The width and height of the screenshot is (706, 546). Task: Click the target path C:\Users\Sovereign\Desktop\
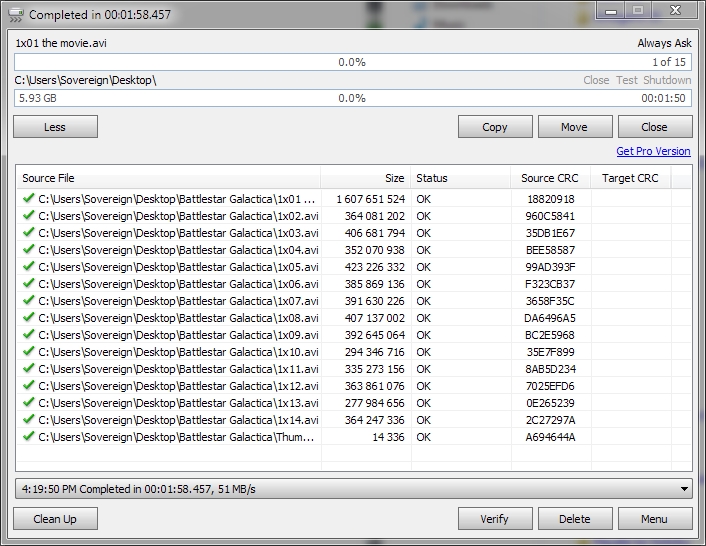point(86,80)
